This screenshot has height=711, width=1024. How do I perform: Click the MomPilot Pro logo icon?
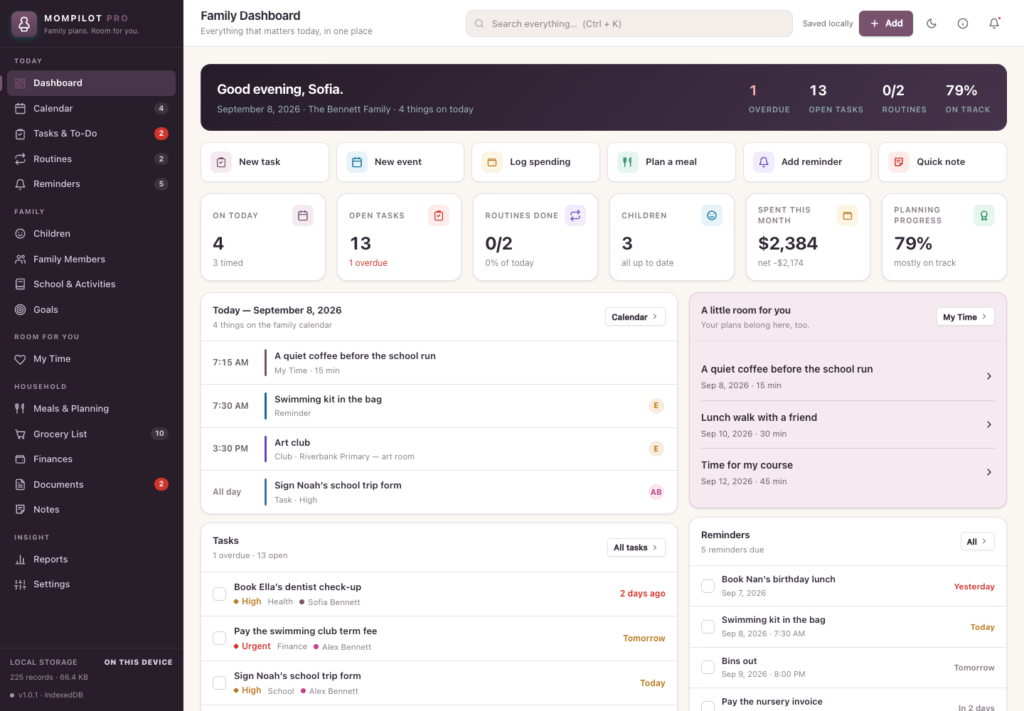click(x=24, y=24)
